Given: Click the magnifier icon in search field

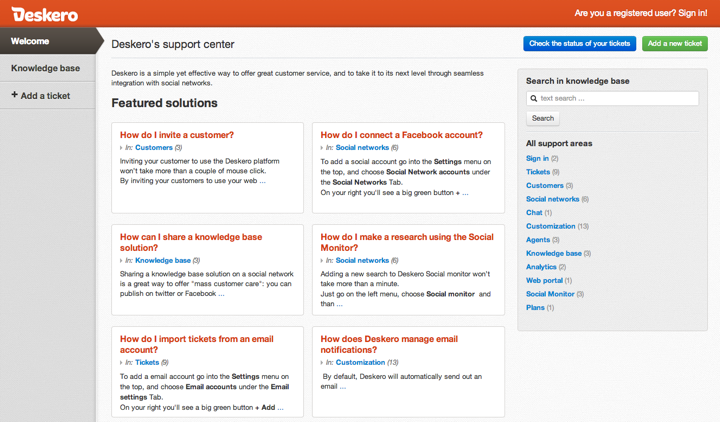Looking at the screenshot, I should pyautogui.click(x=534, y=98).
